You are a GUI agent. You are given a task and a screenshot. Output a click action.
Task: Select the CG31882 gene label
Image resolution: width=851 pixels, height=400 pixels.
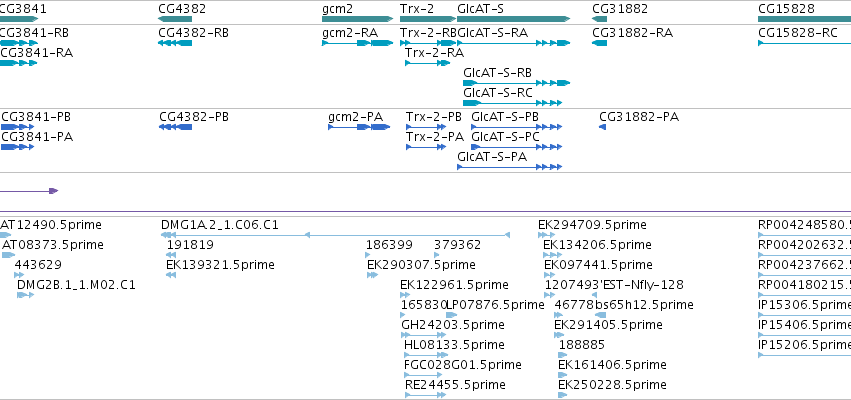point(620,9)
